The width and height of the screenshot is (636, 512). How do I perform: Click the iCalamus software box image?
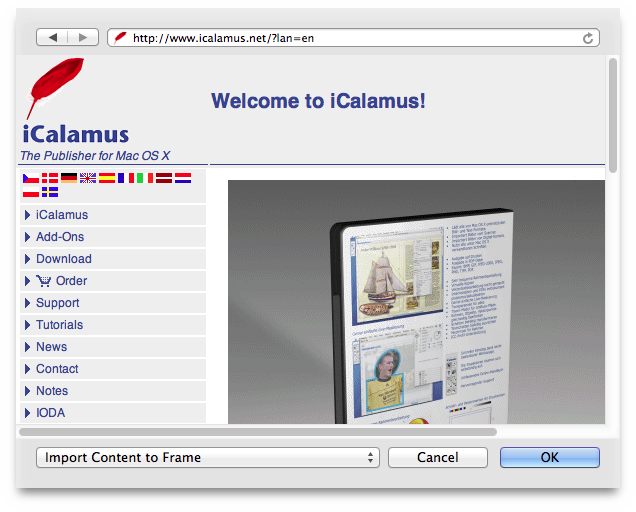(x=416, y=302)
